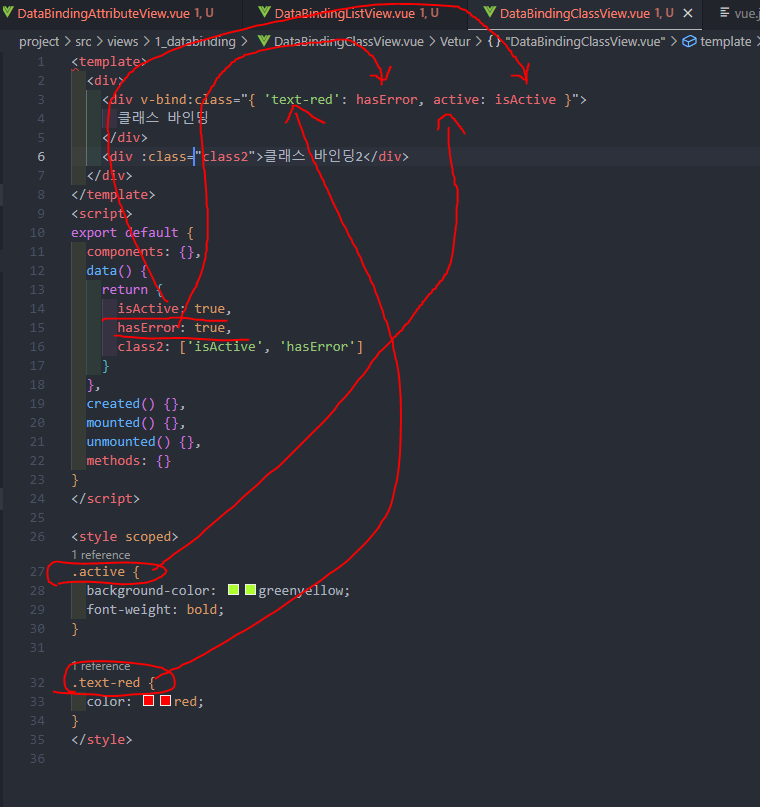Select the DataBindingClassView.vue tab
The width and height of the screenshot is (760, 807).
575,13
